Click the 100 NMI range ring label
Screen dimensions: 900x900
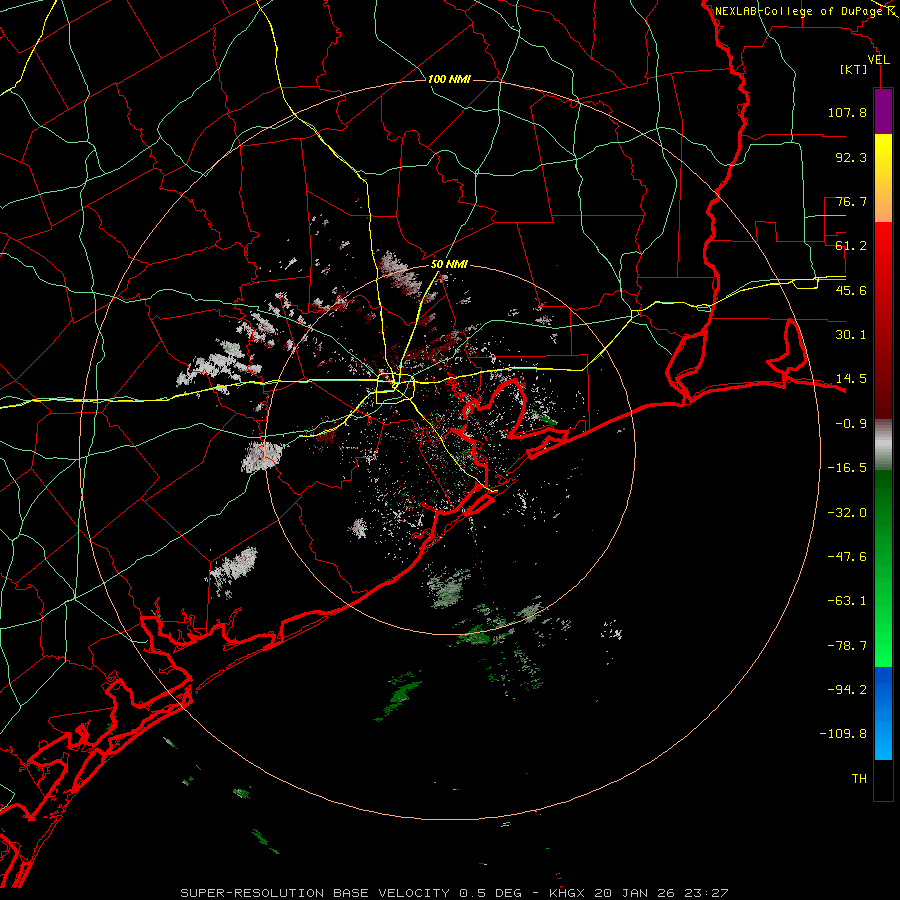(x=449, y=79)
